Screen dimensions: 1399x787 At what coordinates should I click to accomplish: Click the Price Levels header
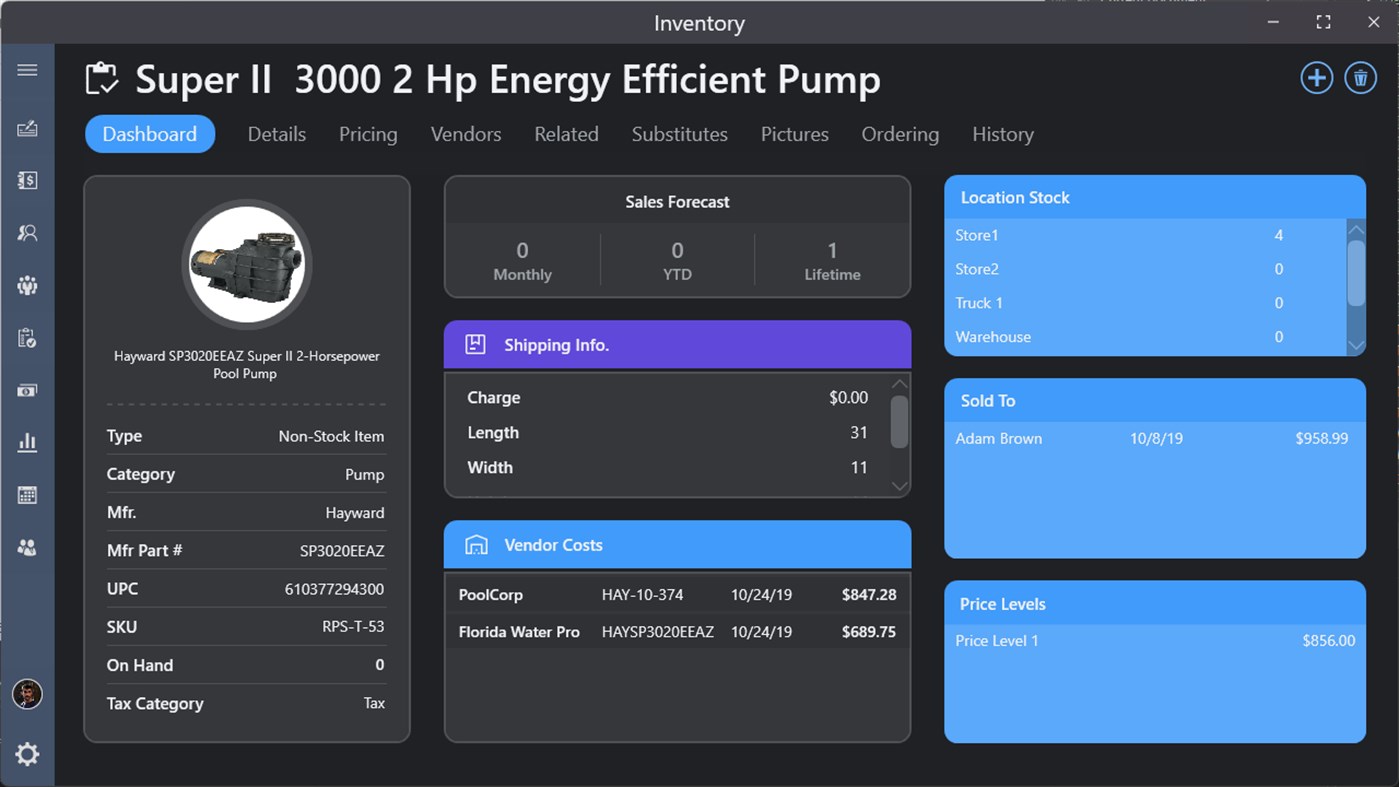click(x=1155, y=603)
